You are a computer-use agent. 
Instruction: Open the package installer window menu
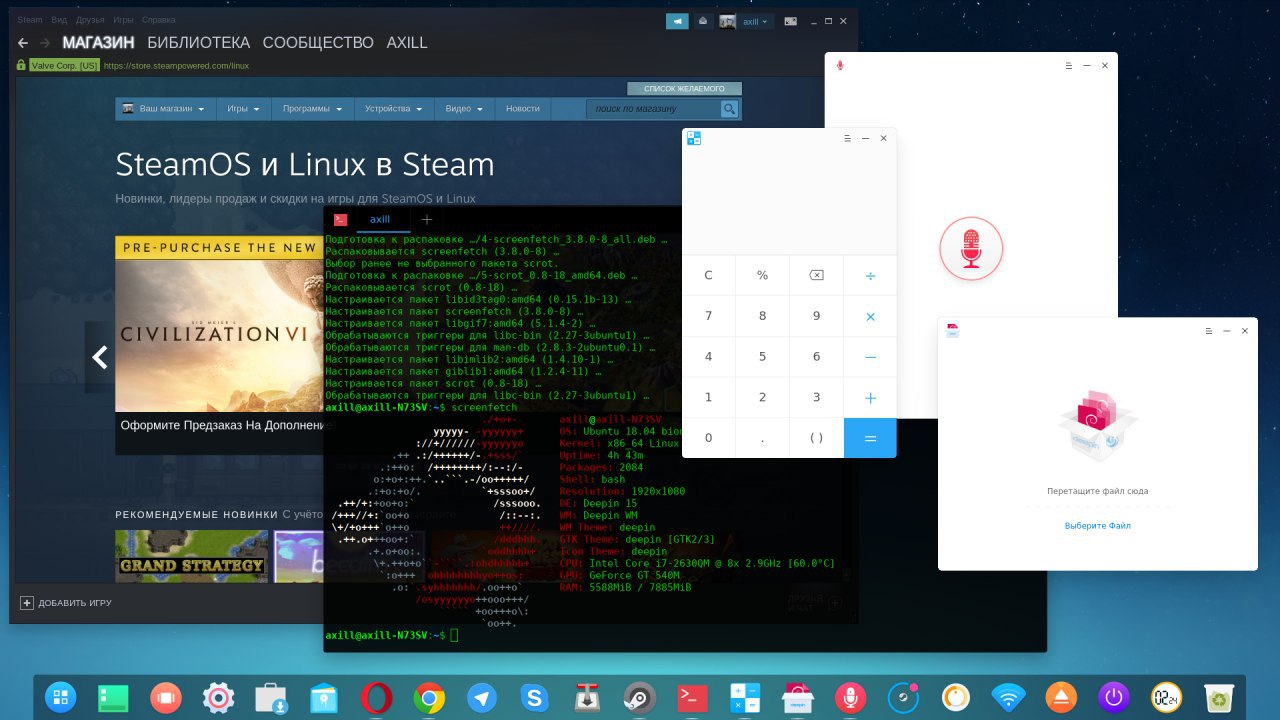[x=1208, y=330]
